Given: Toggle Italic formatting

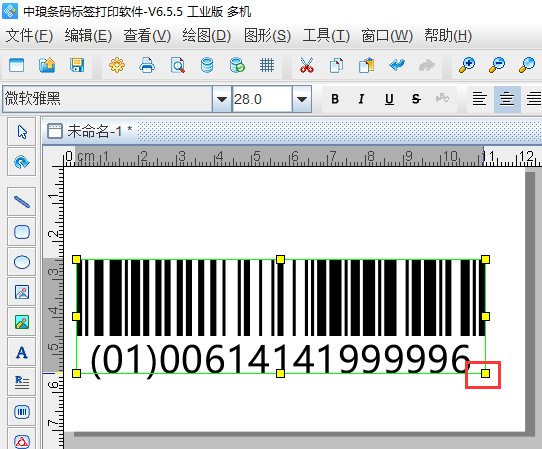Looking at the screenshot, I should click(x=362, y=99).
